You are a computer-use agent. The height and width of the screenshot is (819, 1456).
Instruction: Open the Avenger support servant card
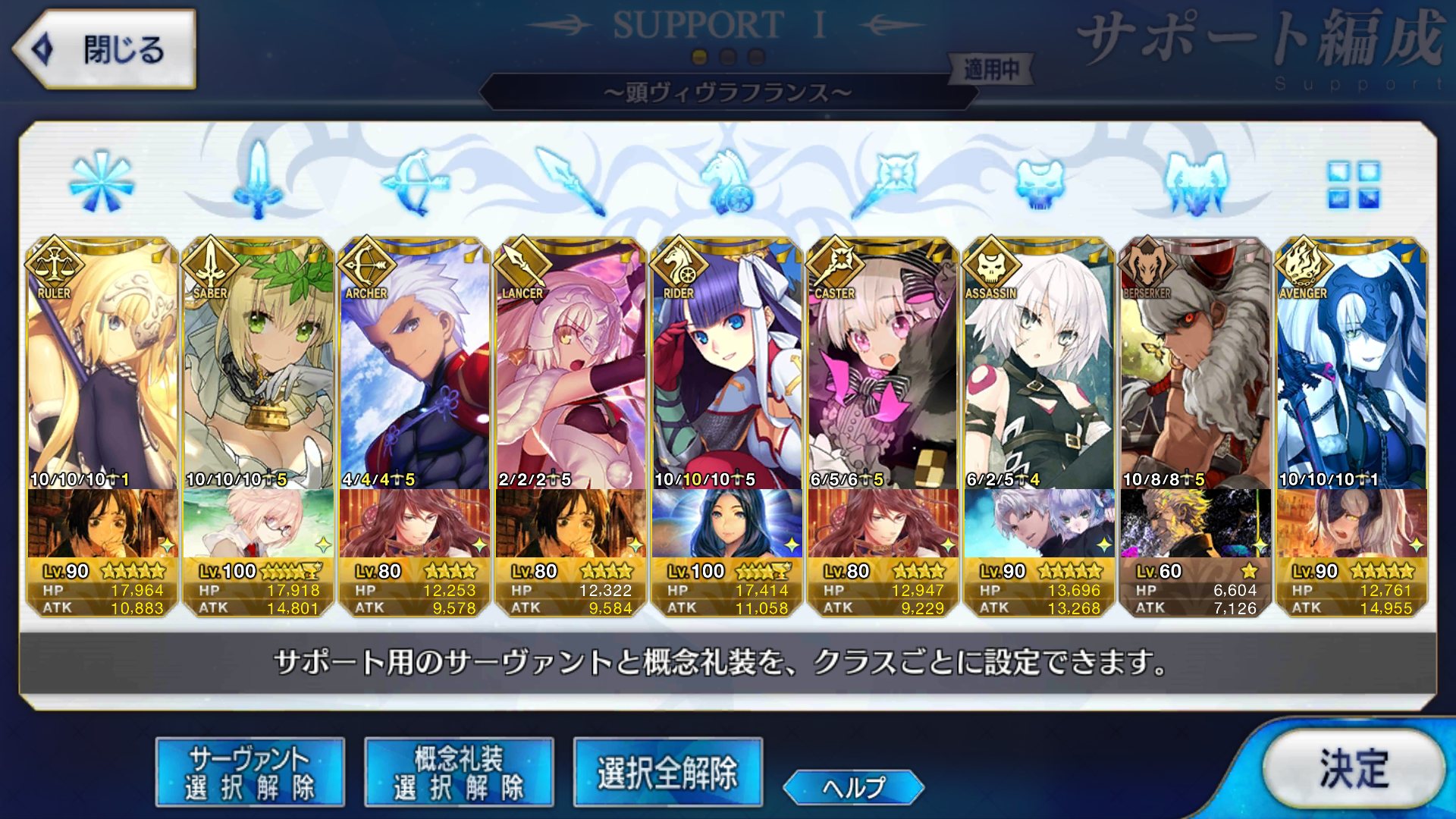1352,364
